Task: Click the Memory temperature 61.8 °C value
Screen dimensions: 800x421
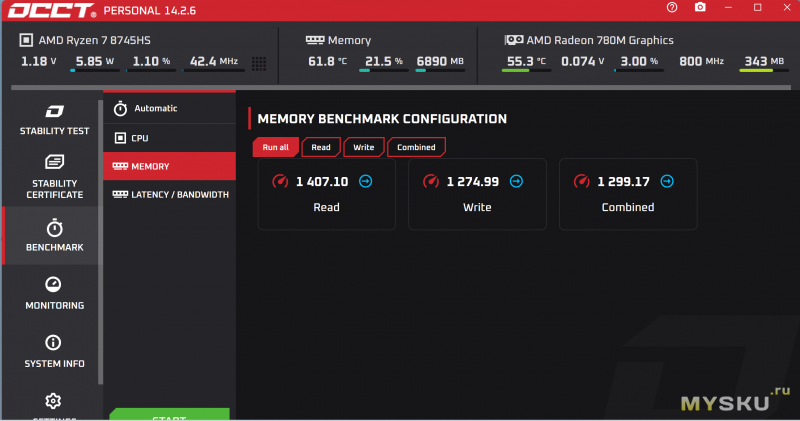Action: [x=328, y=61]
